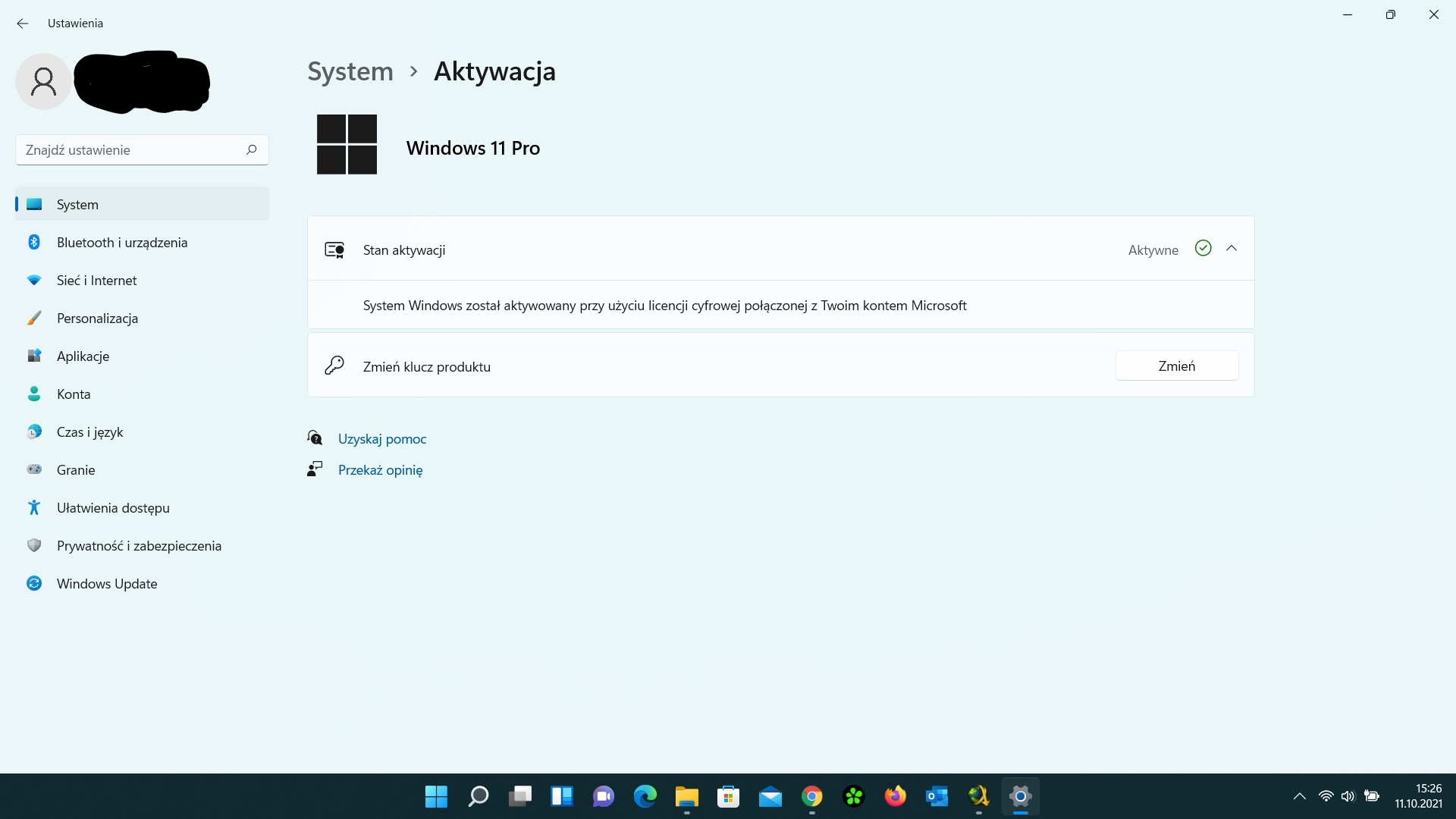Open Sieć i Internet settings
This screenshot has height=819, width=1456.
click(142, 280)
